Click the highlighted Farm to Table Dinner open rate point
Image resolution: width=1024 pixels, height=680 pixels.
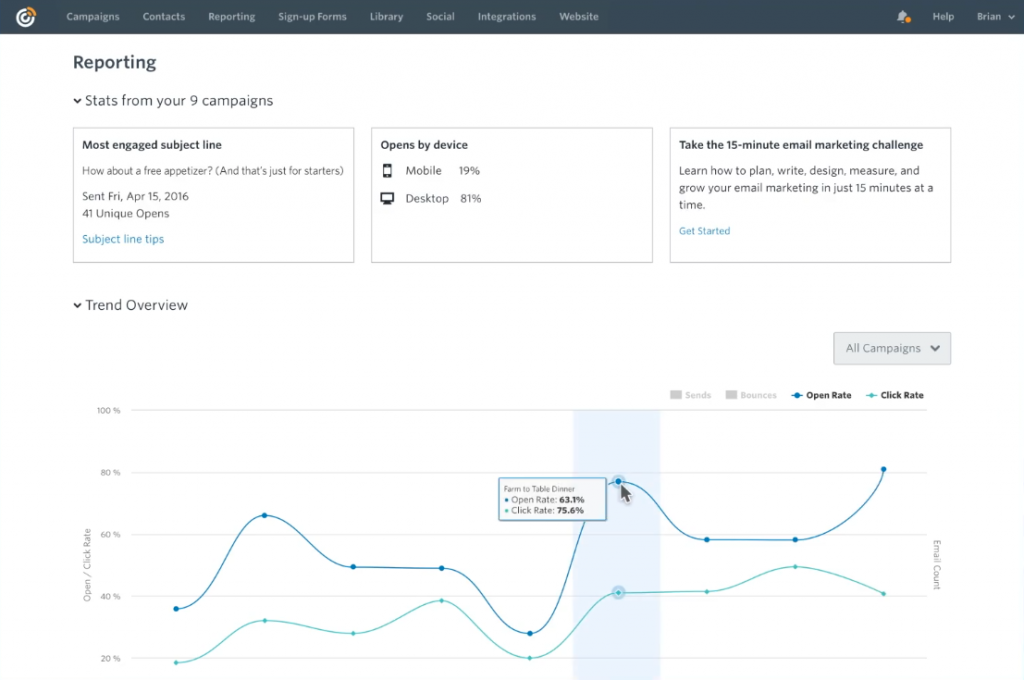(618, 481)
